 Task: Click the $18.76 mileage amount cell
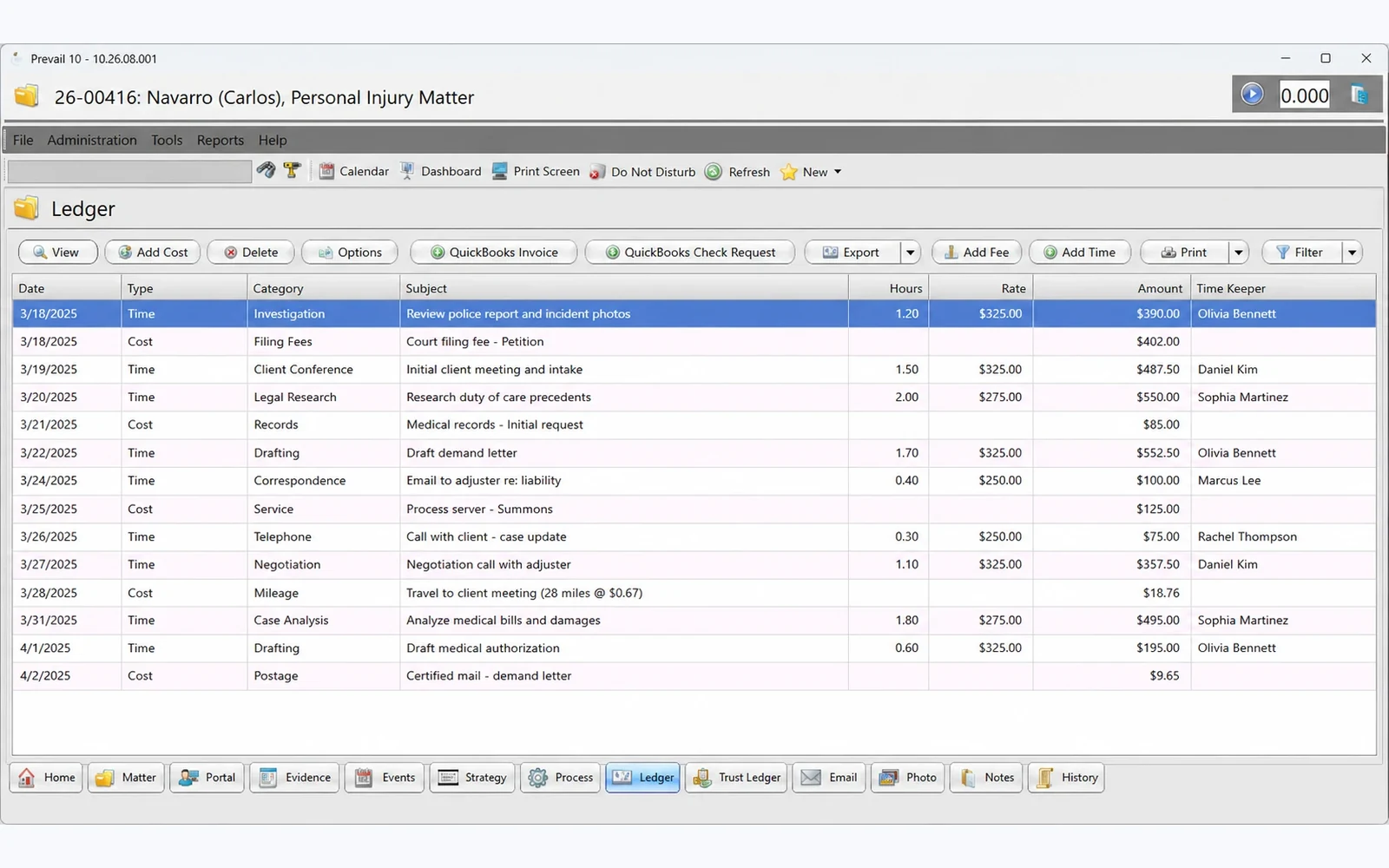coord(1111,593)
